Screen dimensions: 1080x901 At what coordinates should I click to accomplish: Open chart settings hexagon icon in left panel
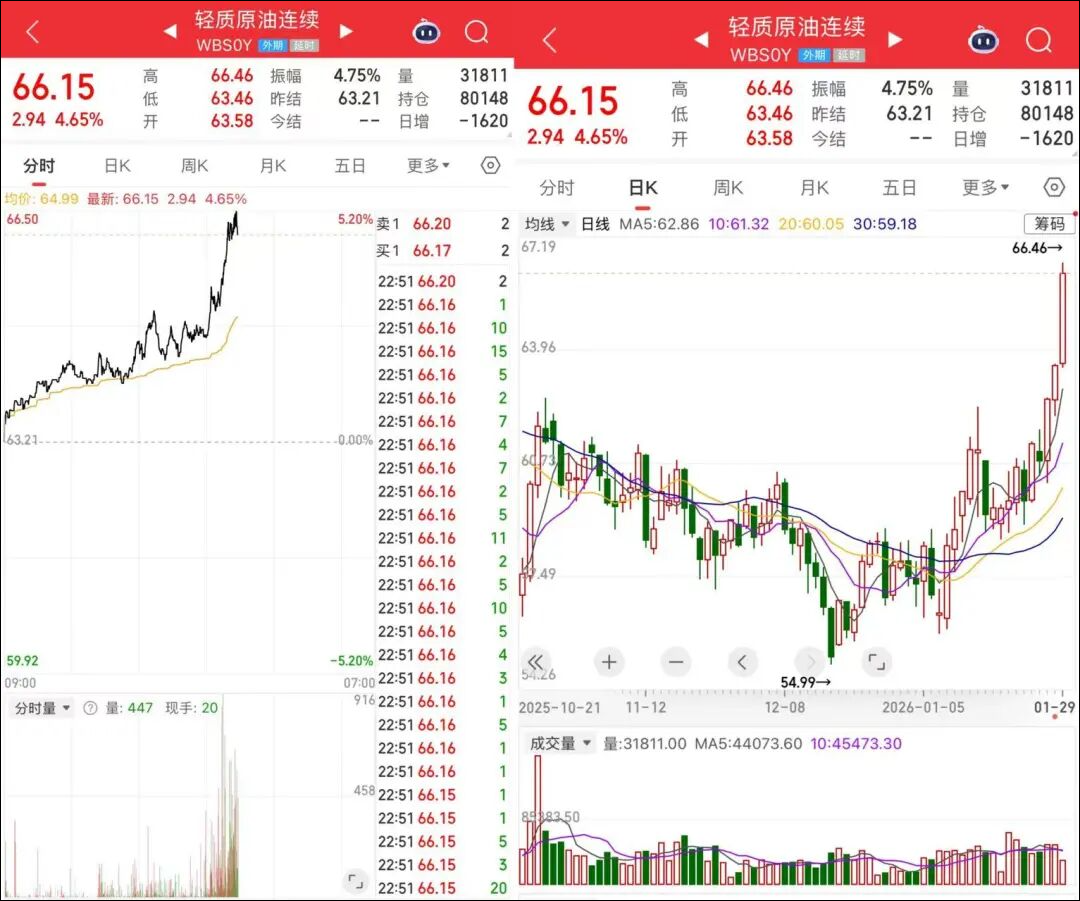point(490,165)
